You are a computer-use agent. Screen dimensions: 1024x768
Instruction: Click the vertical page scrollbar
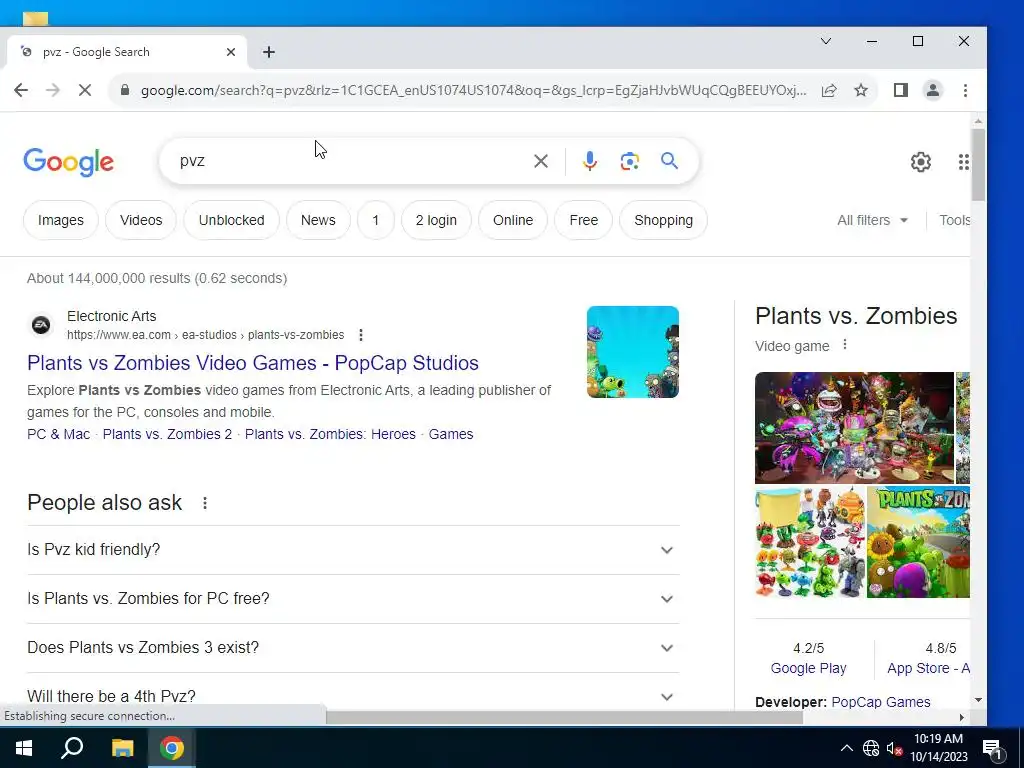[x=978, y=165]
